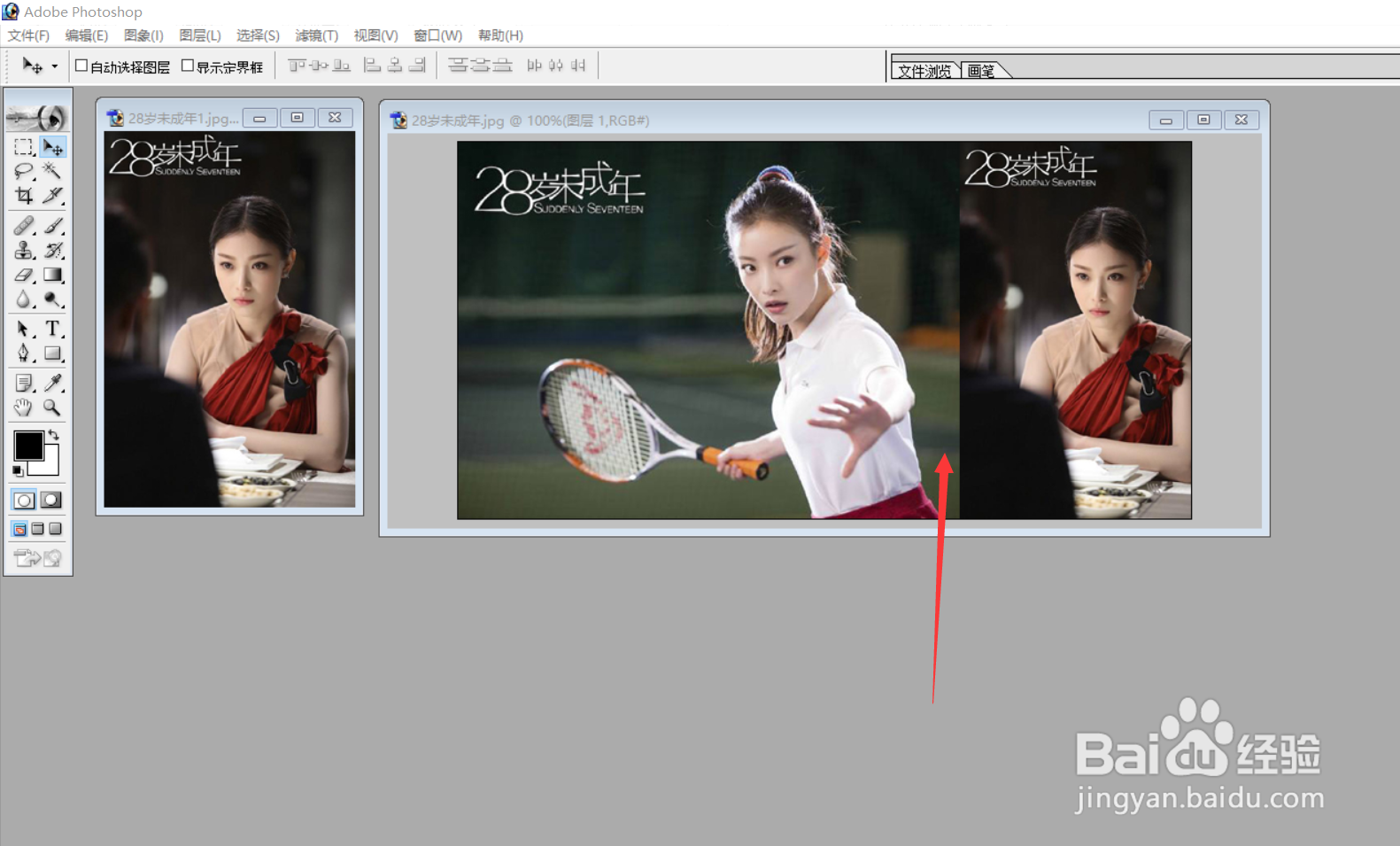Click Align bottom edges button
The width and height of the screenshot is (1400, 846).
point(341,66)
